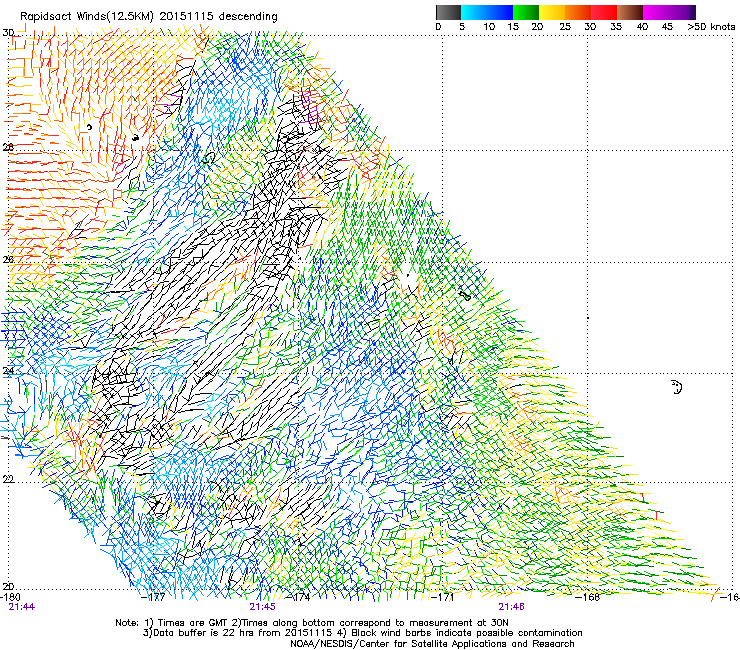This screenshot has height=650, width=740.
Task: Click the legend label '40'
Action: pos(642,27)
